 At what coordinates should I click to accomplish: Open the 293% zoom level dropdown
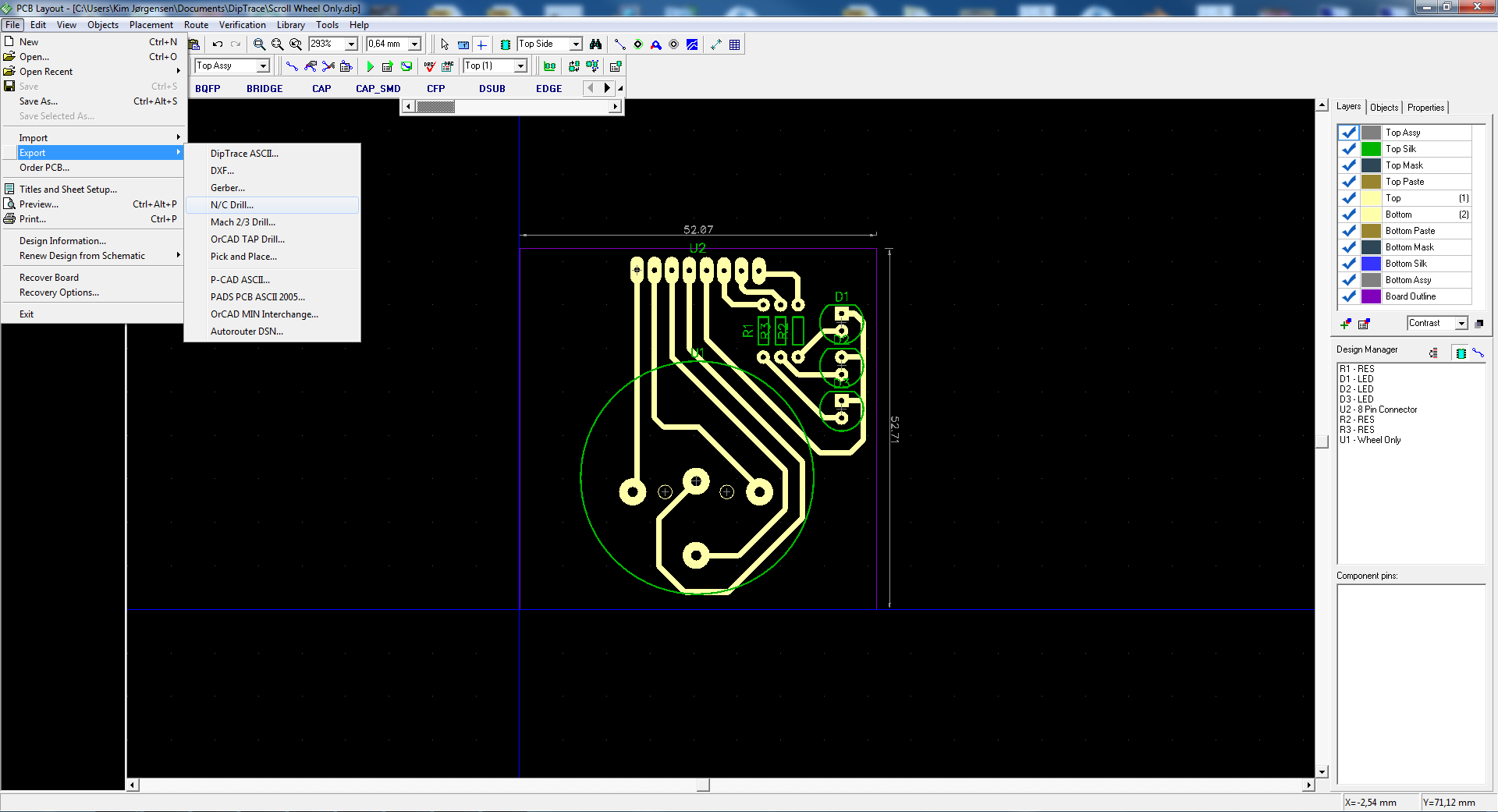tap(351, 44)
